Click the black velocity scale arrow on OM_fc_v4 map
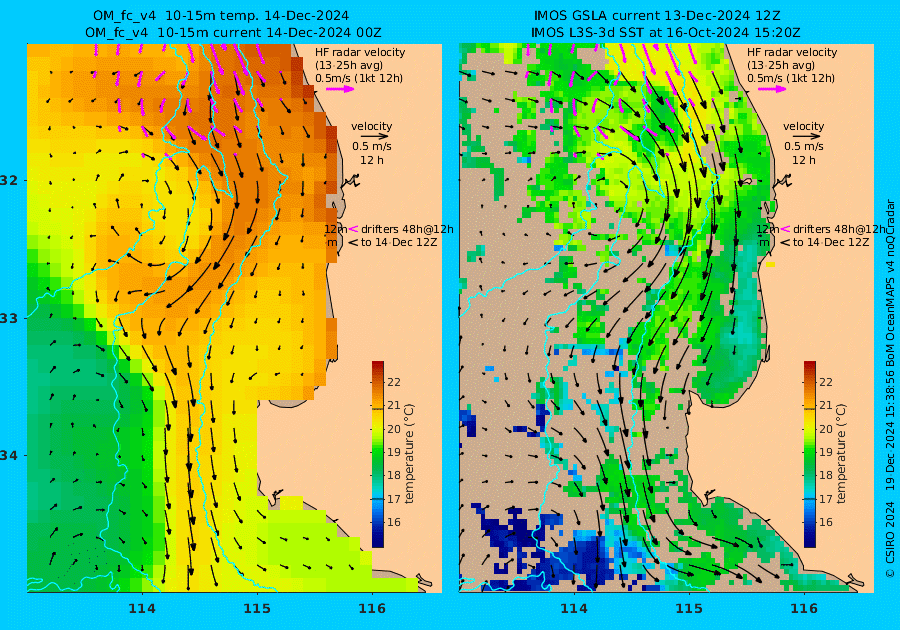 pyautogui.click(x=375, y=137)
